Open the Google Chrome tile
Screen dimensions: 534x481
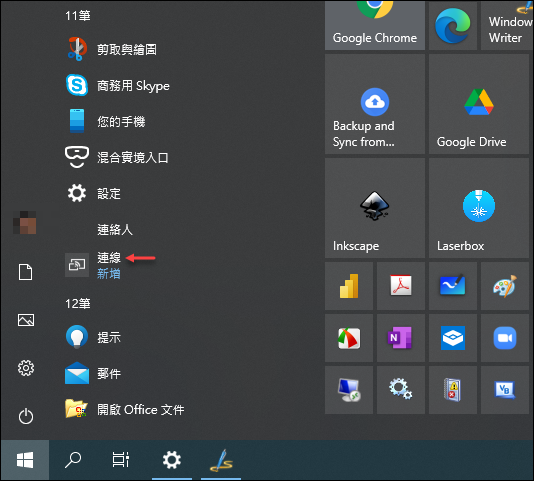tap(375, 25)
